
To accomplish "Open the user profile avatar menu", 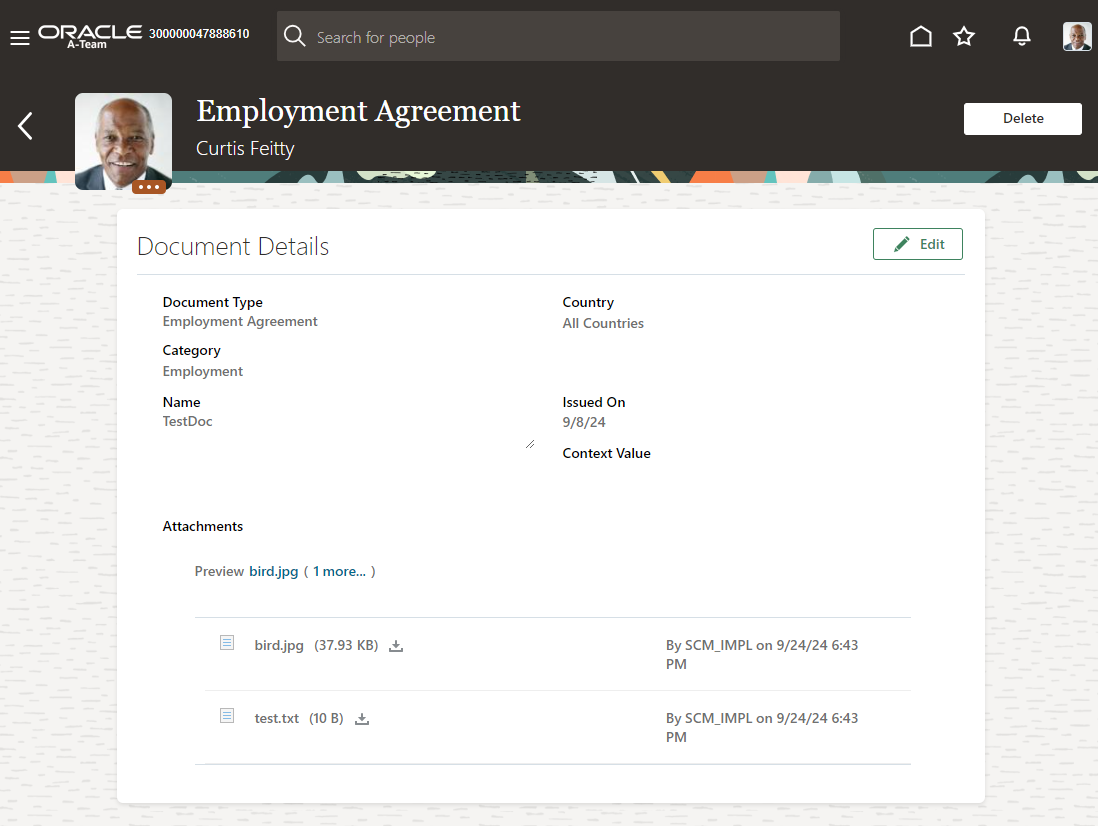I will [x=1076, y=37].
